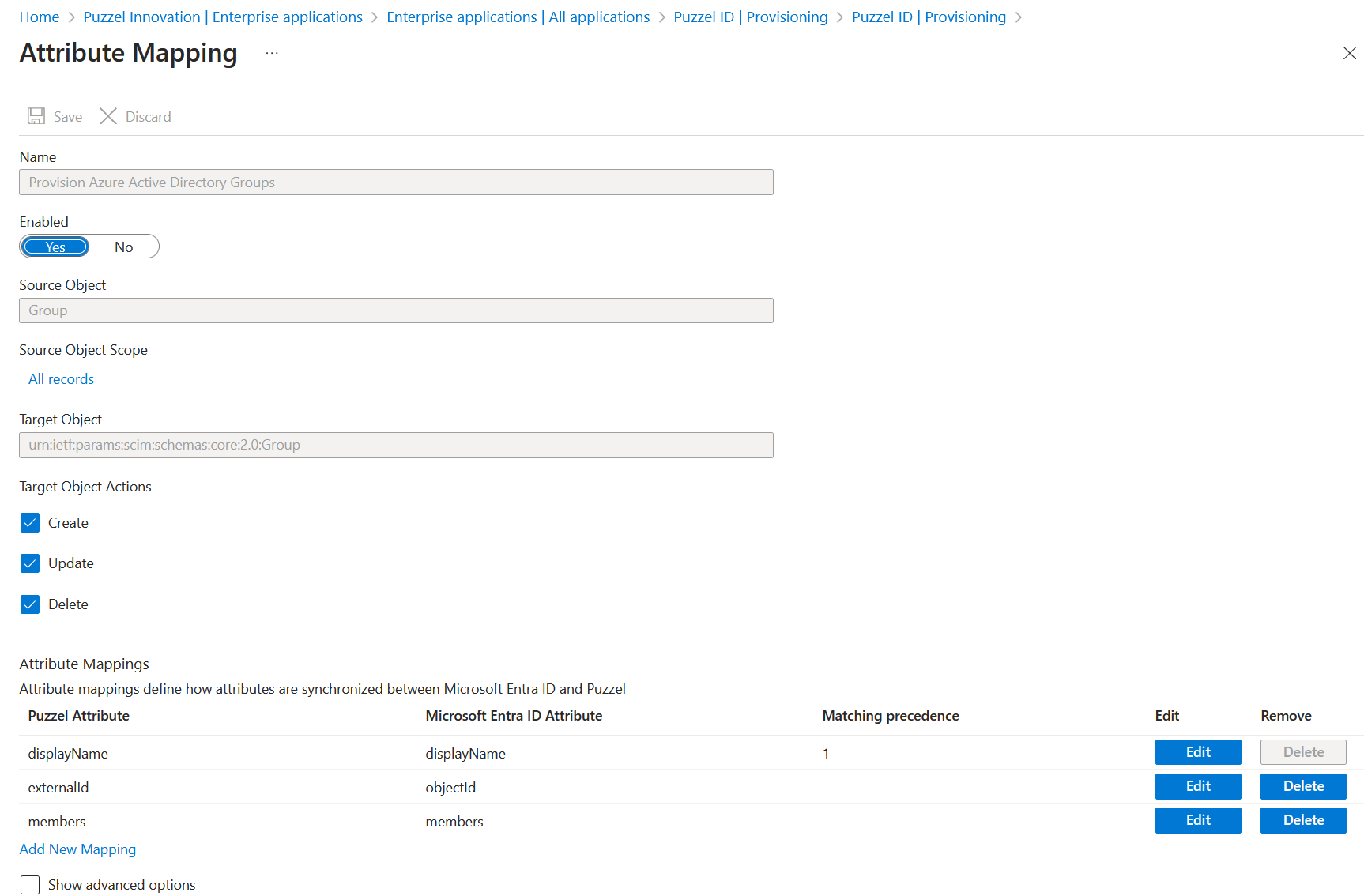Viewport: 1364px width, 896px height.
Task: Uncheck the Create action checkbox
Action: coord(30,523)
